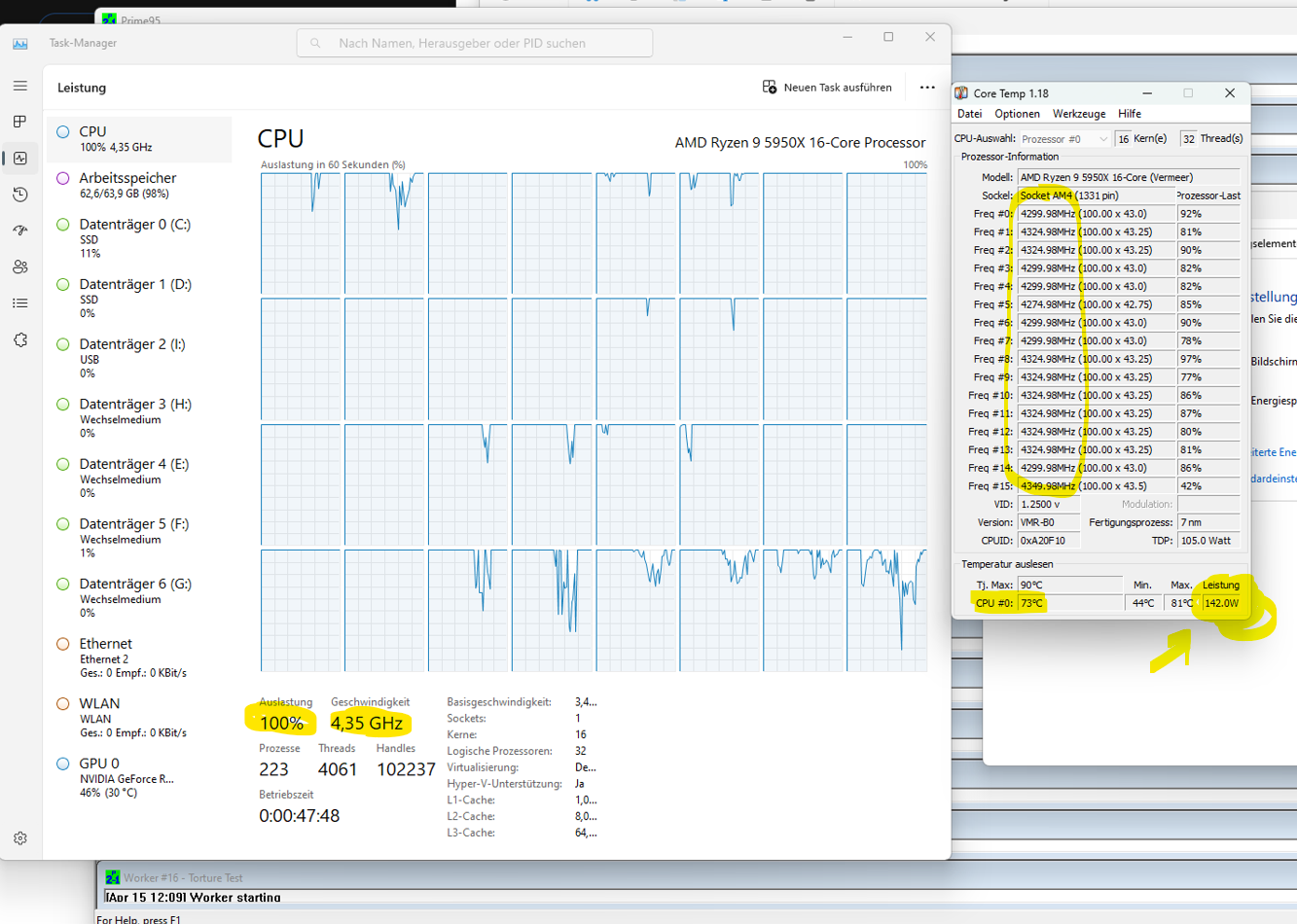Open the Task-Manager navigation hamburger menu
This screenshot has height=924, width=1297.
pyautogui.click(x=19, y=86)
